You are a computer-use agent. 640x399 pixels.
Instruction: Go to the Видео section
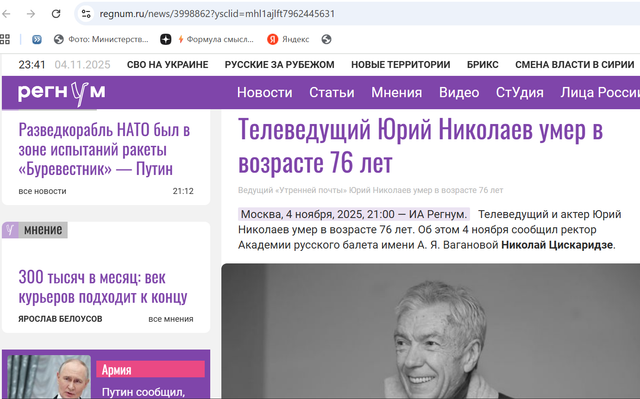click(x=459, y=93)
